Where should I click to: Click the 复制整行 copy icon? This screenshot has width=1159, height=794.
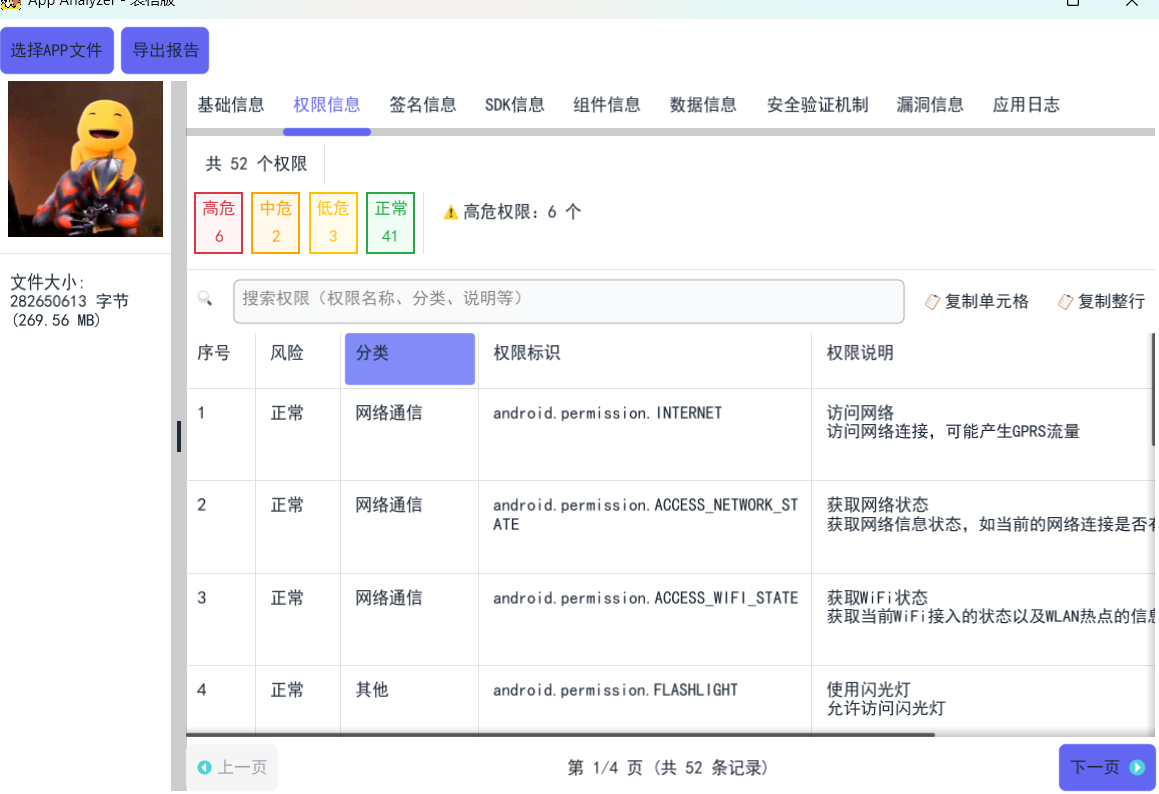(1066, 302)
